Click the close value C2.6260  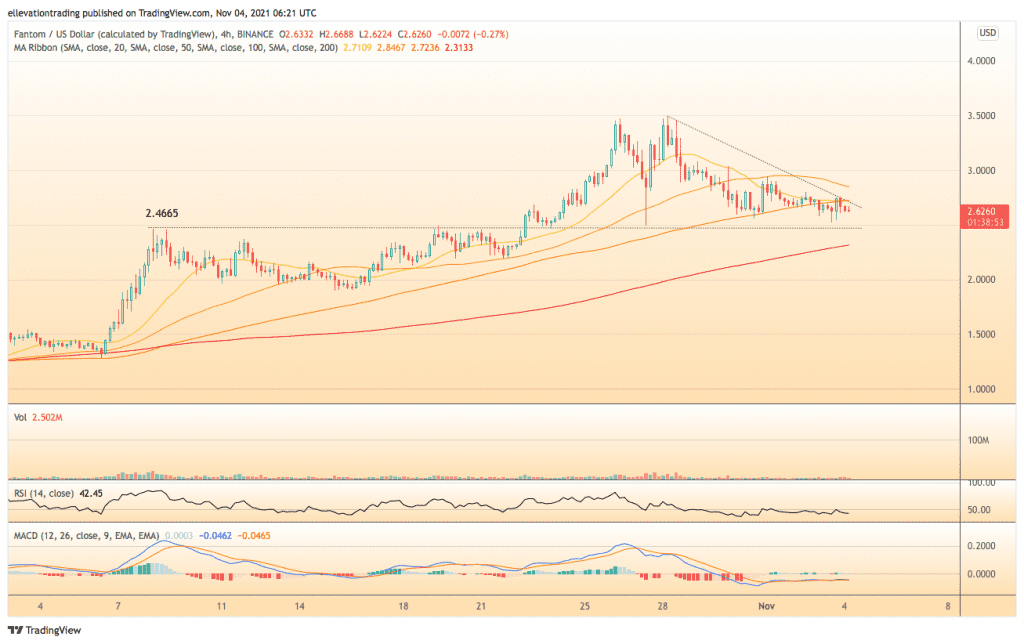[414, 34]
